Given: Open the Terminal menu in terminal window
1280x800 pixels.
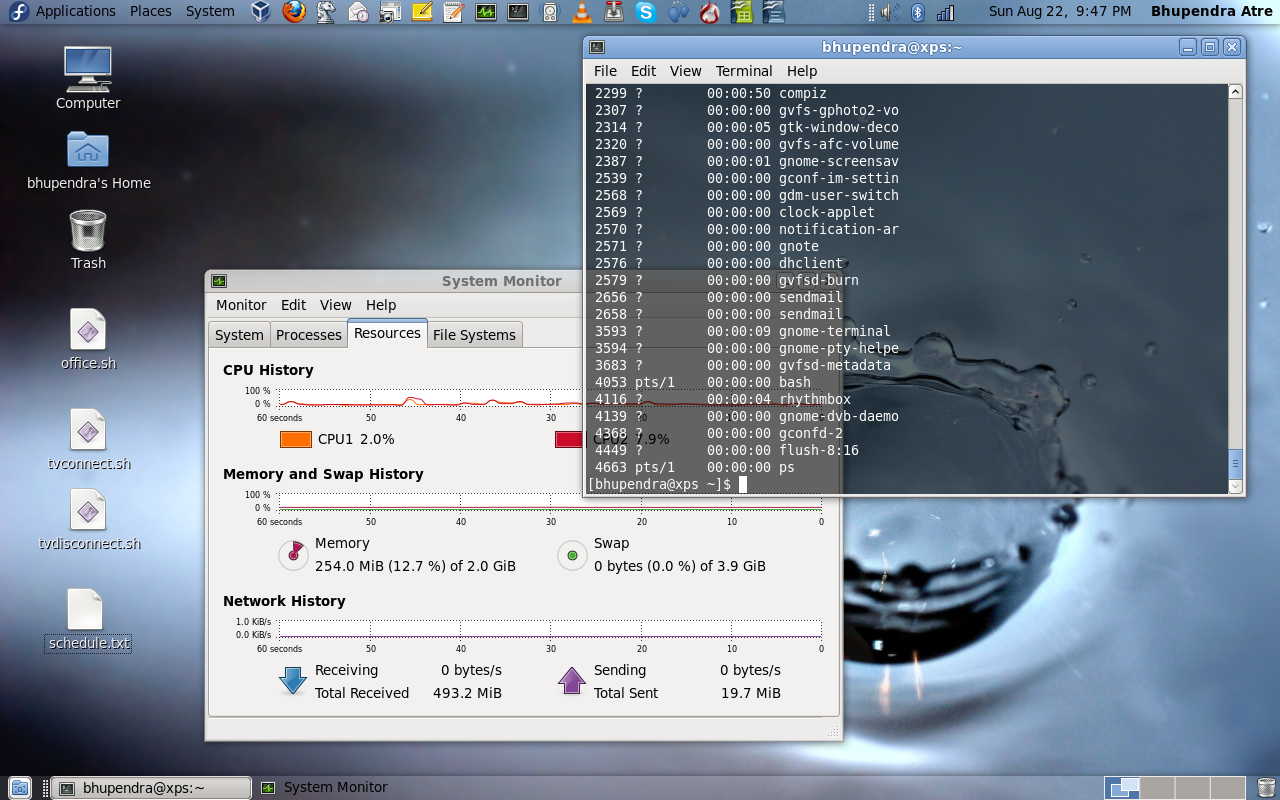Looking at the screenshot, I should pos(744,71).
